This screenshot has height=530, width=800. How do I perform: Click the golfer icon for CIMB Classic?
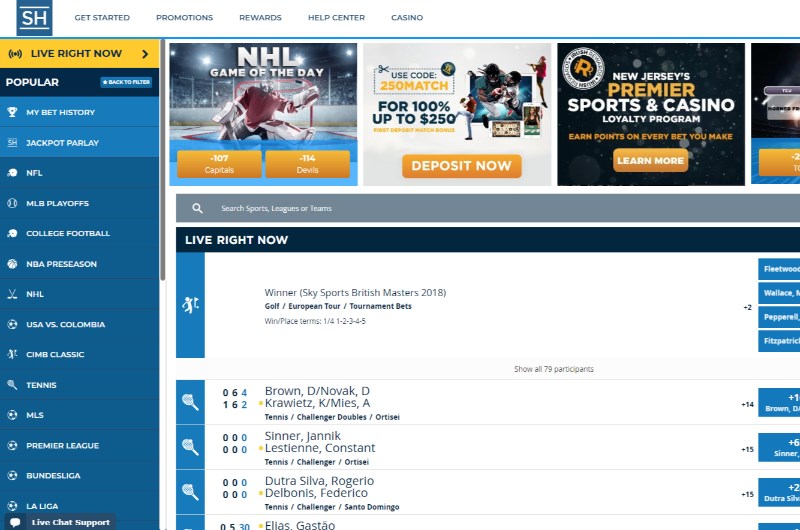[x=12, y=355]
